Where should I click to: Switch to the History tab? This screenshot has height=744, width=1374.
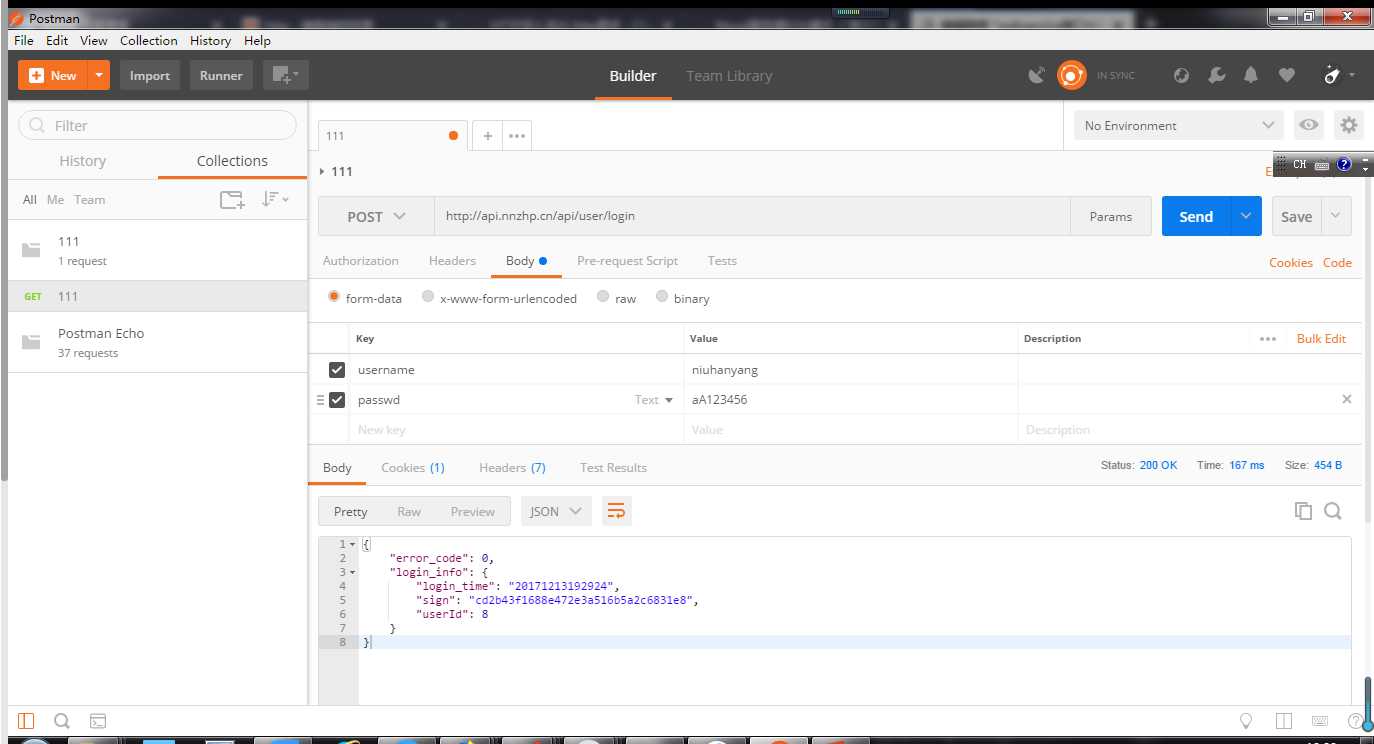pos(83,161)
